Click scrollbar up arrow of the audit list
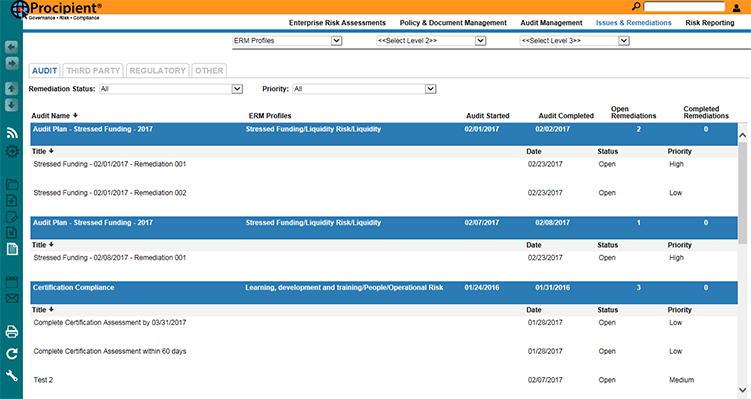This screenshot has width=751, height=399. (x=742, y=136)
